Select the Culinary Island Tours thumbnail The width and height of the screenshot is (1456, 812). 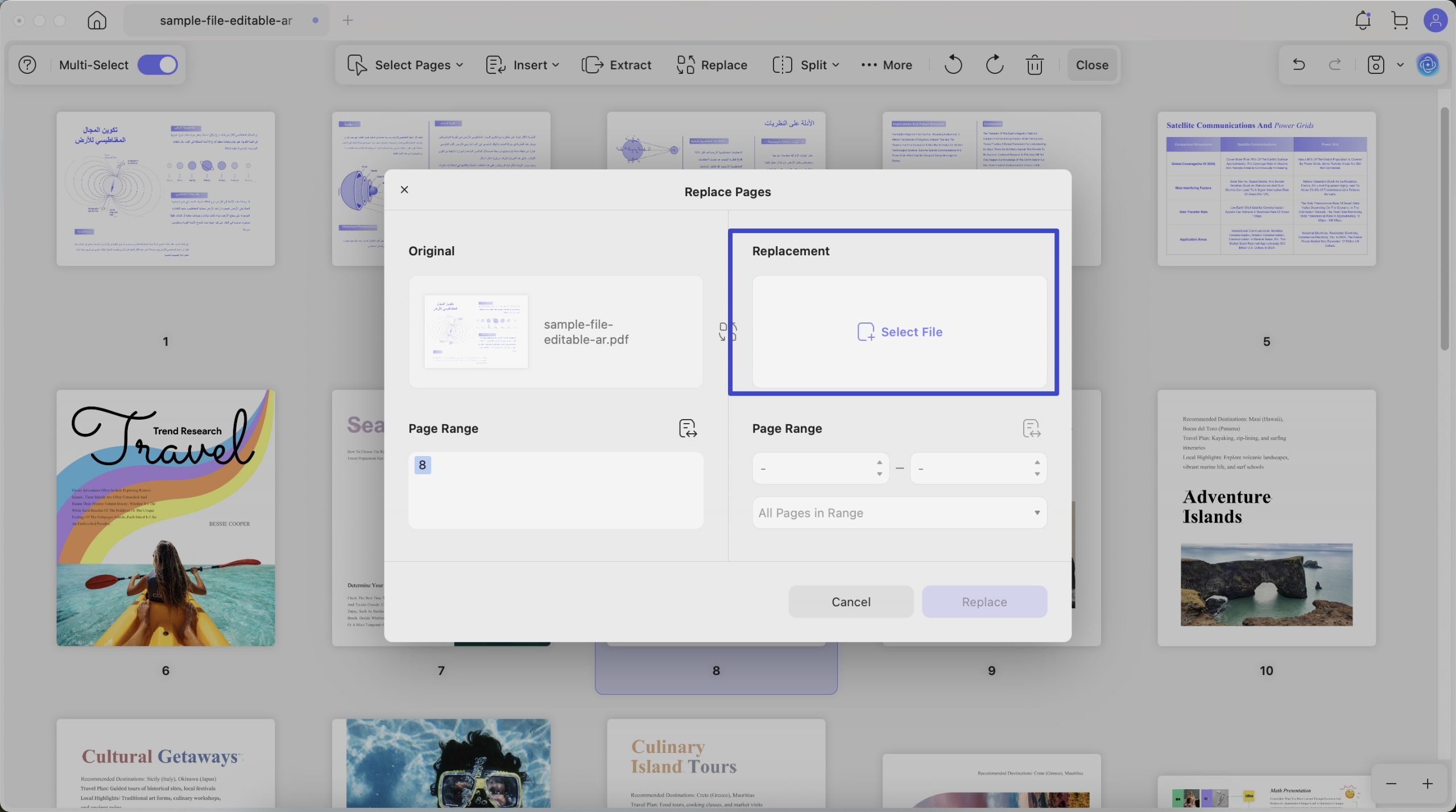pos(716,763)
